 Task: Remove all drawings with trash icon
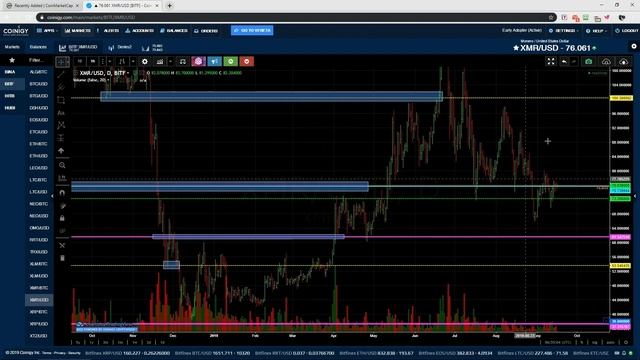pyautogui.click(x=62, y=258)
